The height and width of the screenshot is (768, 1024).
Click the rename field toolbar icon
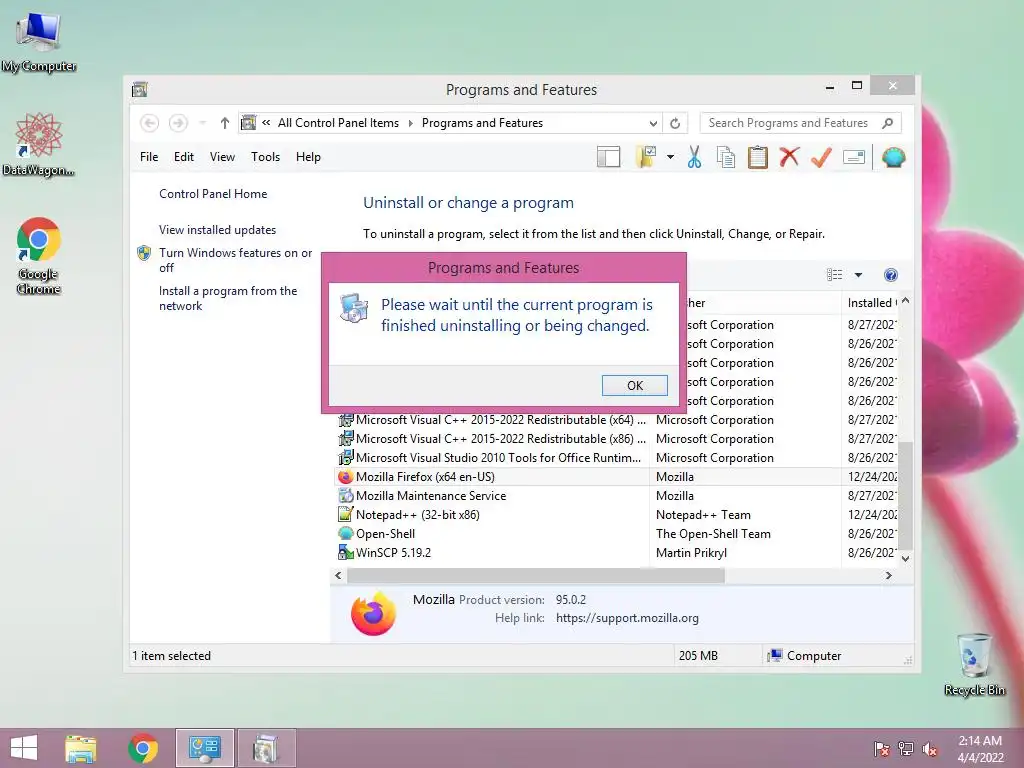(854, 157)
